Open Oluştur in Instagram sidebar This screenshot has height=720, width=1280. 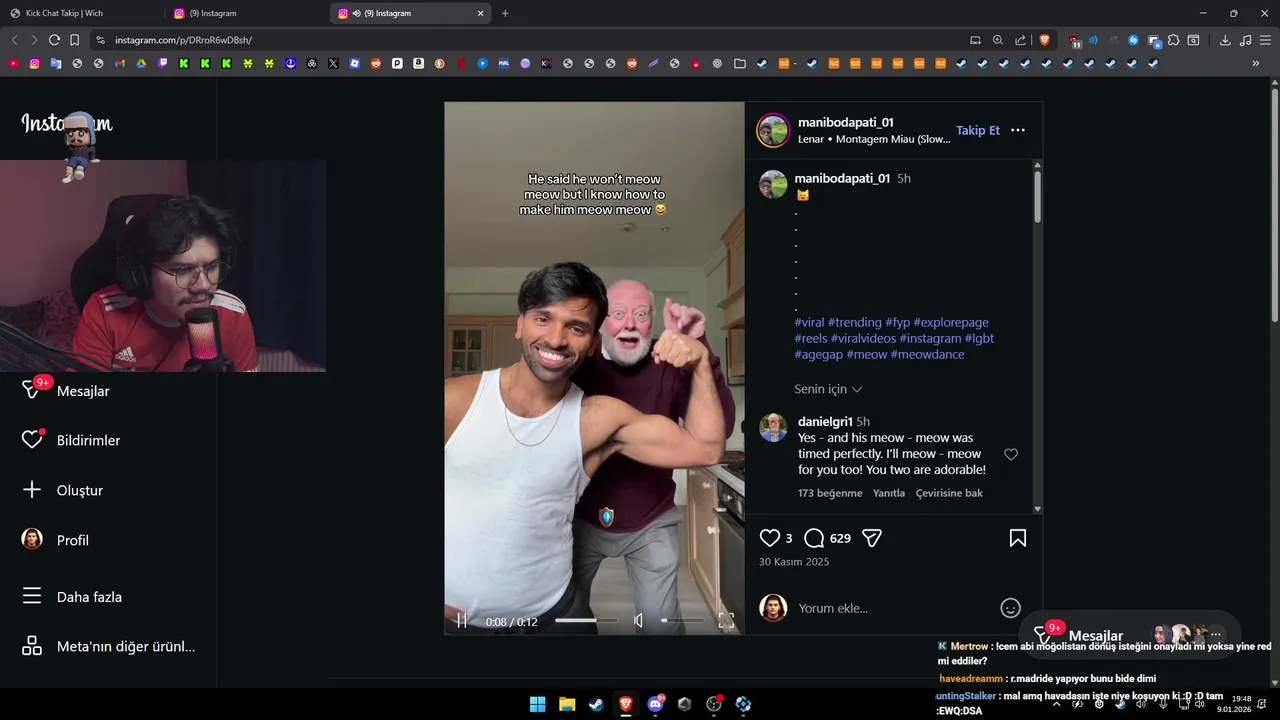point(62,490)
